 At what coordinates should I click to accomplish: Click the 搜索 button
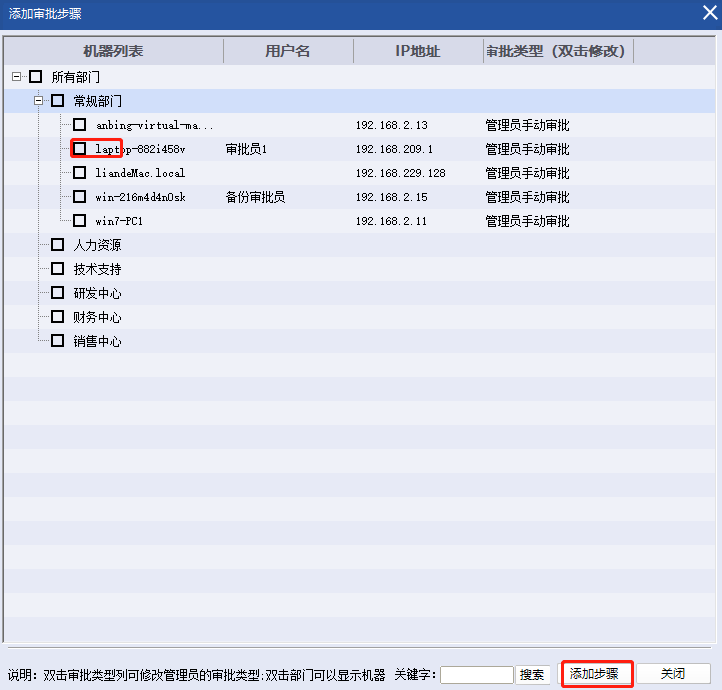pos(532,675)
